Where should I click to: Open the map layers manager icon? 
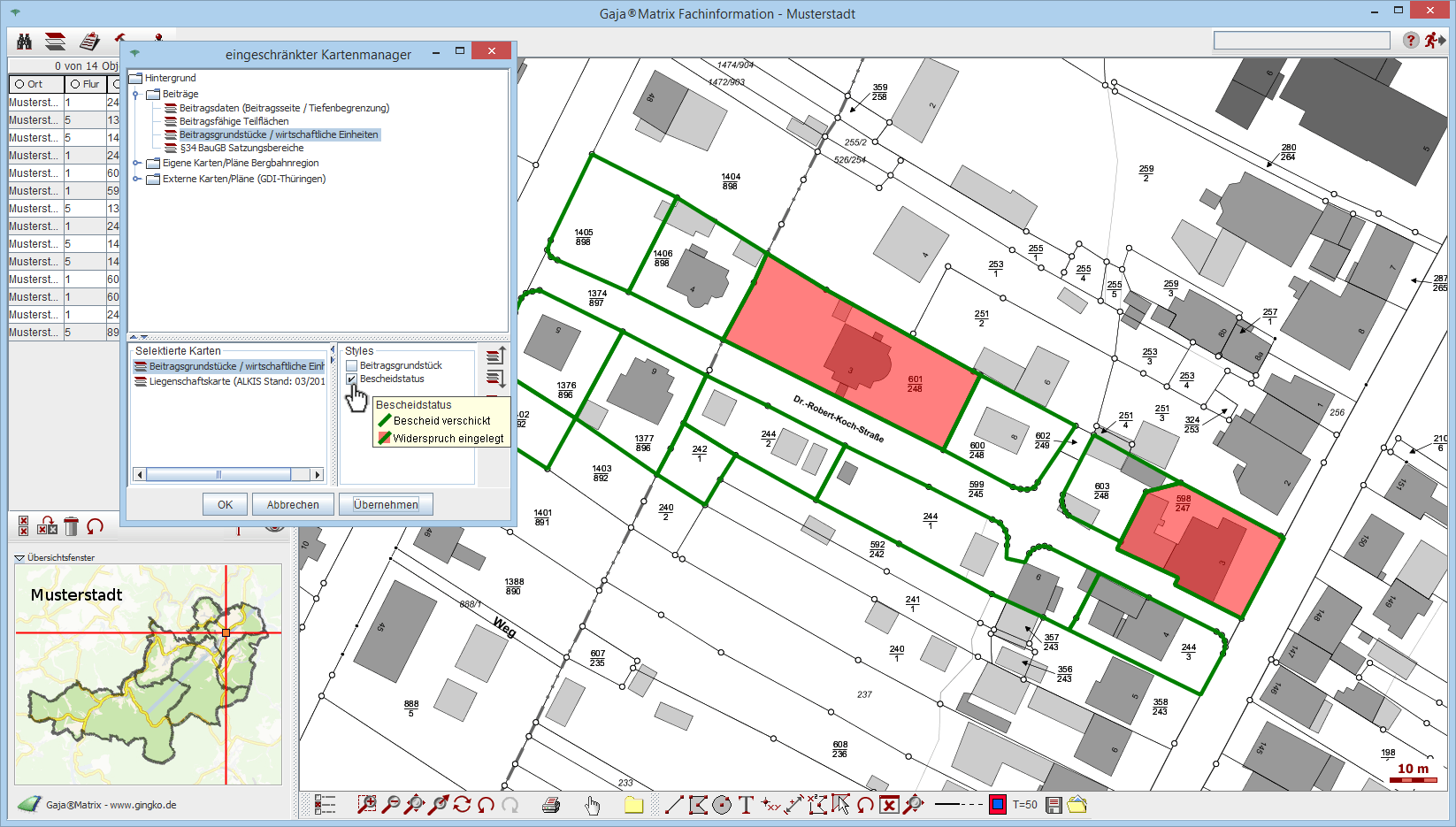click(x=55, y=42)
